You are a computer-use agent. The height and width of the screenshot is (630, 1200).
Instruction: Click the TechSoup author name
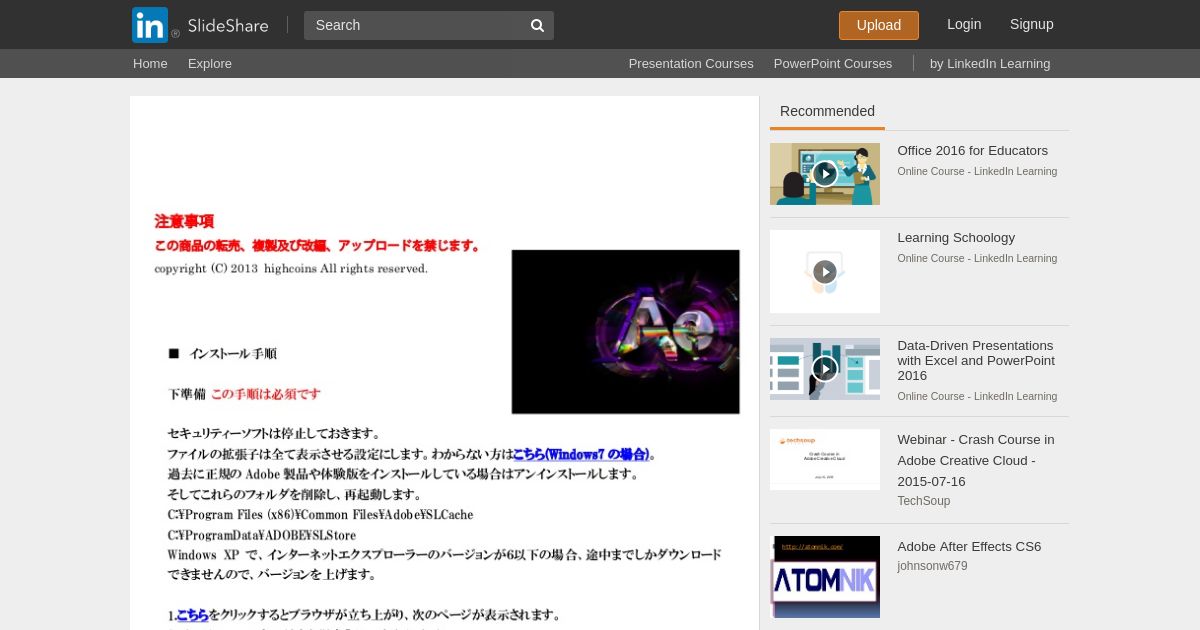(924, 501)
